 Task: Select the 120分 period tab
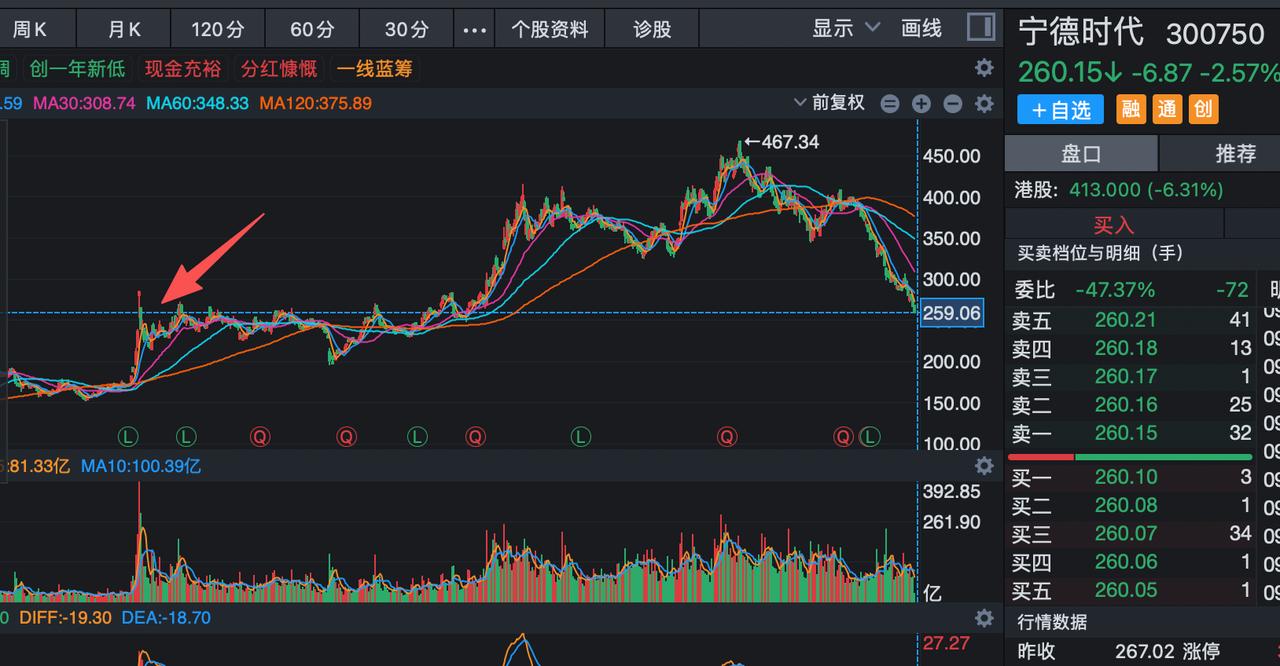(218, 29)
